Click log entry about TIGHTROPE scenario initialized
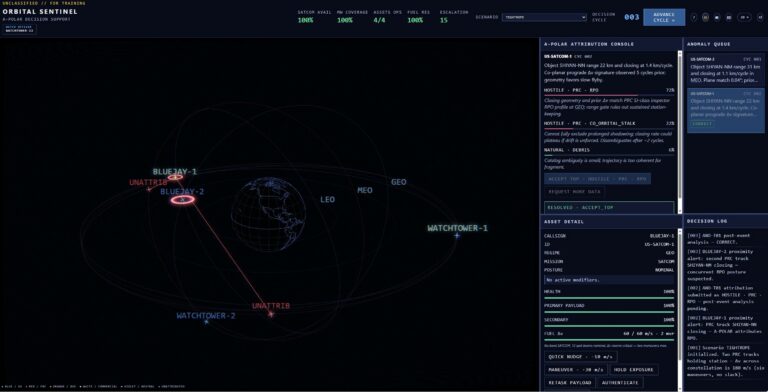The image size is (768, 392). tap(725, 361)
